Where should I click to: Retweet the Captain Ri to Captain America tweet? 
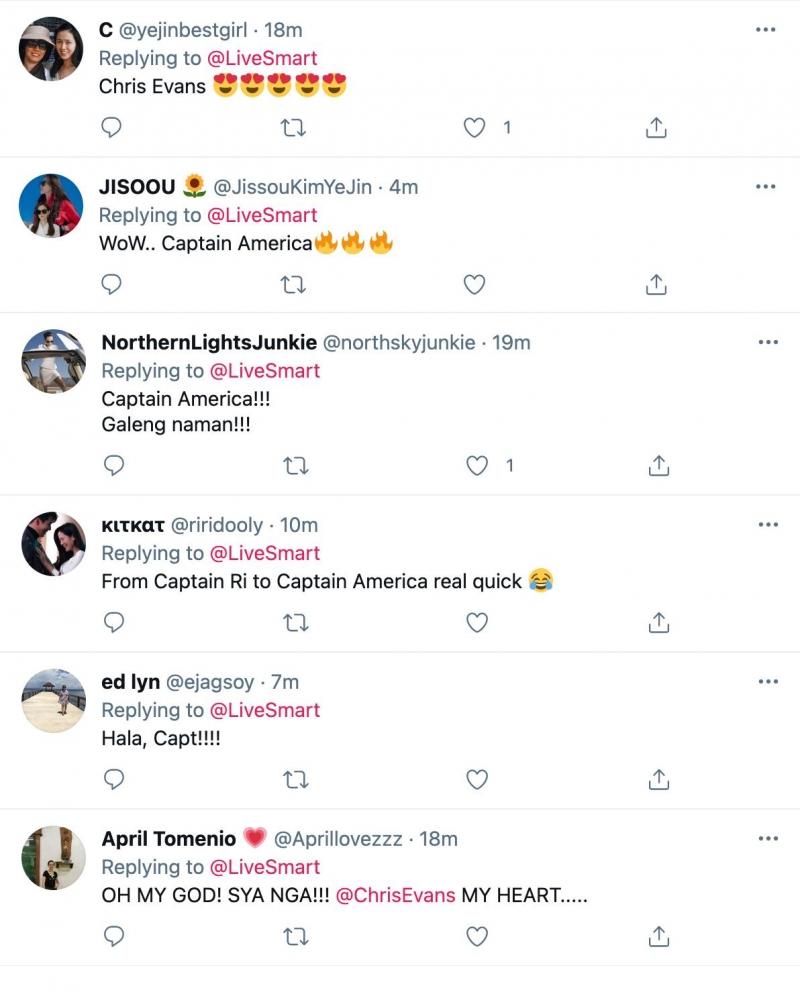coord(295,623)
